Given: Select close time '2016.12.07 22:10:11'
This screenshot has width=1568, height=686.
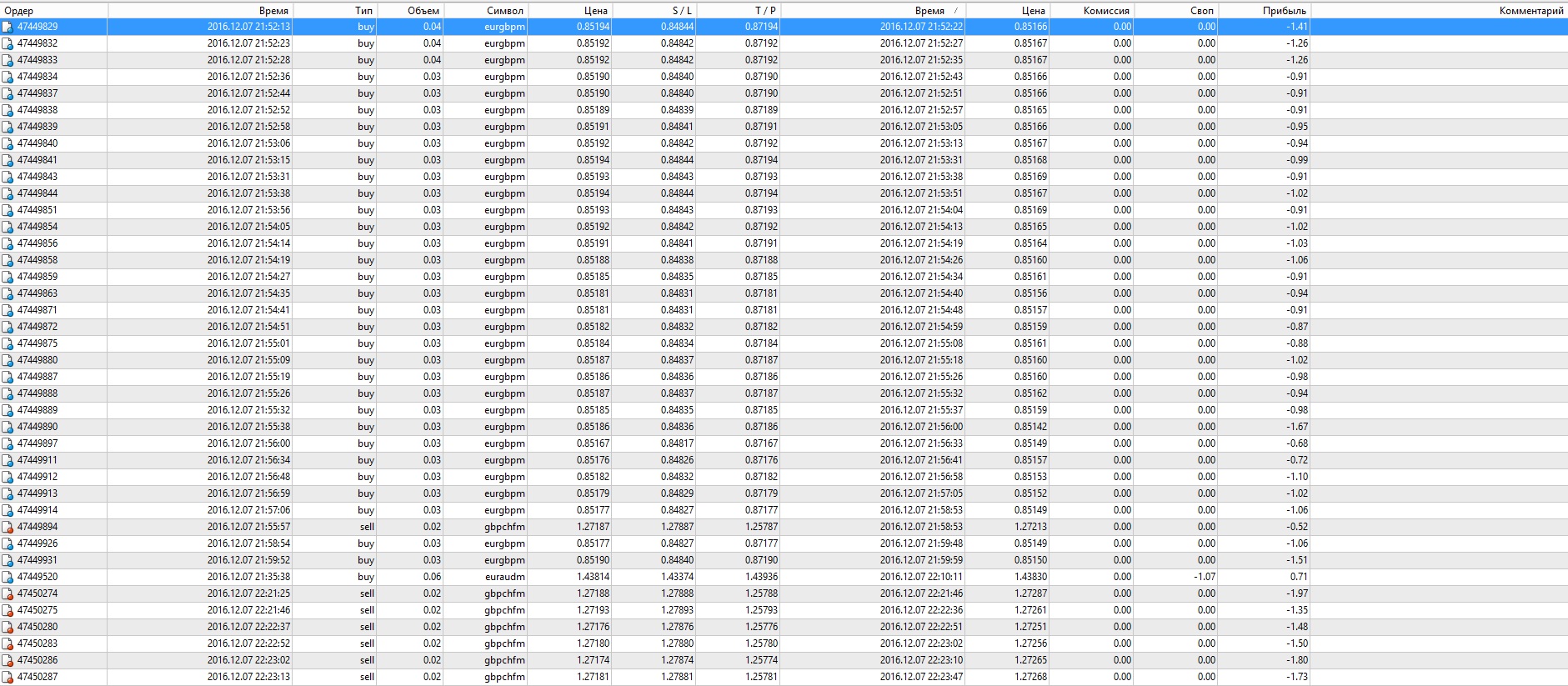Looking at the screenshot, I should tap(921, 577).
